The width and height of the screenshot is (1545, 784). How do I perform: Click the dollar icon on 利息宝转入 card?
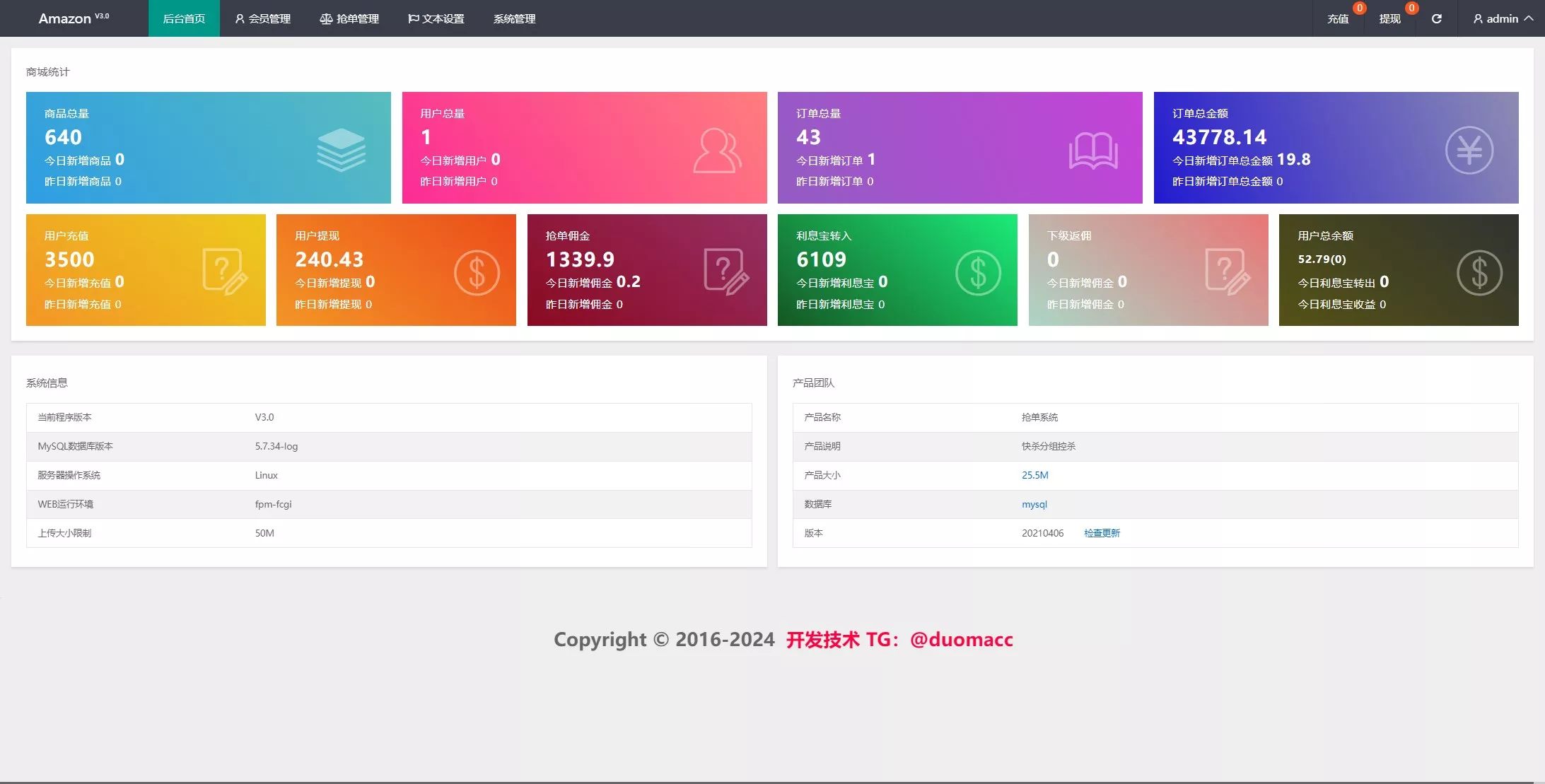click(x=978, y=273)
